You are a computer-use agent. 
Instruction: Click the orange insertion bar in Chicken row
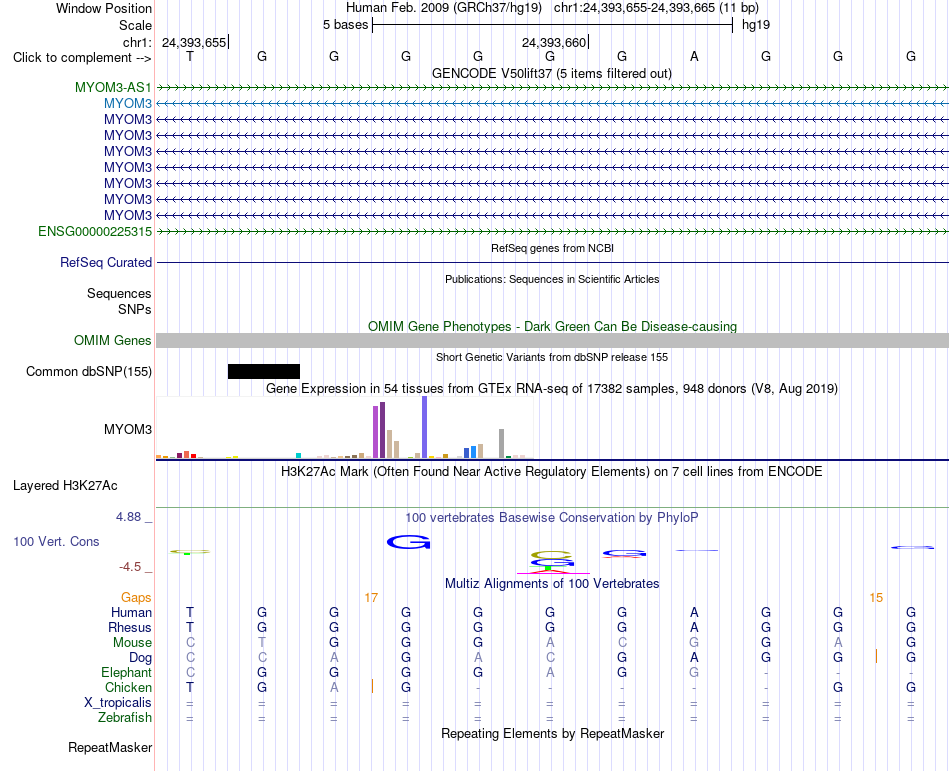click(372, 686)
